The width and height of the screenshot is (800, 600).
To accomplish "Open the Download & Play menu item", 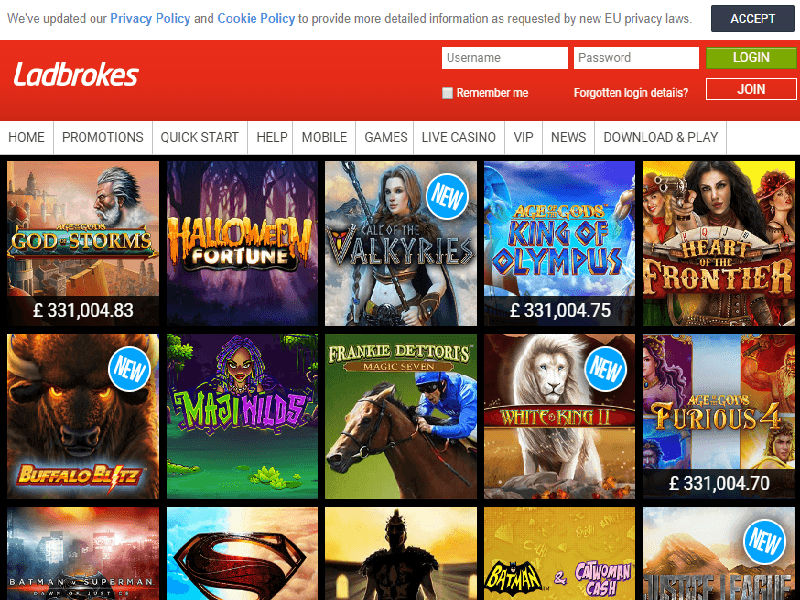I will tap(661, 137).
